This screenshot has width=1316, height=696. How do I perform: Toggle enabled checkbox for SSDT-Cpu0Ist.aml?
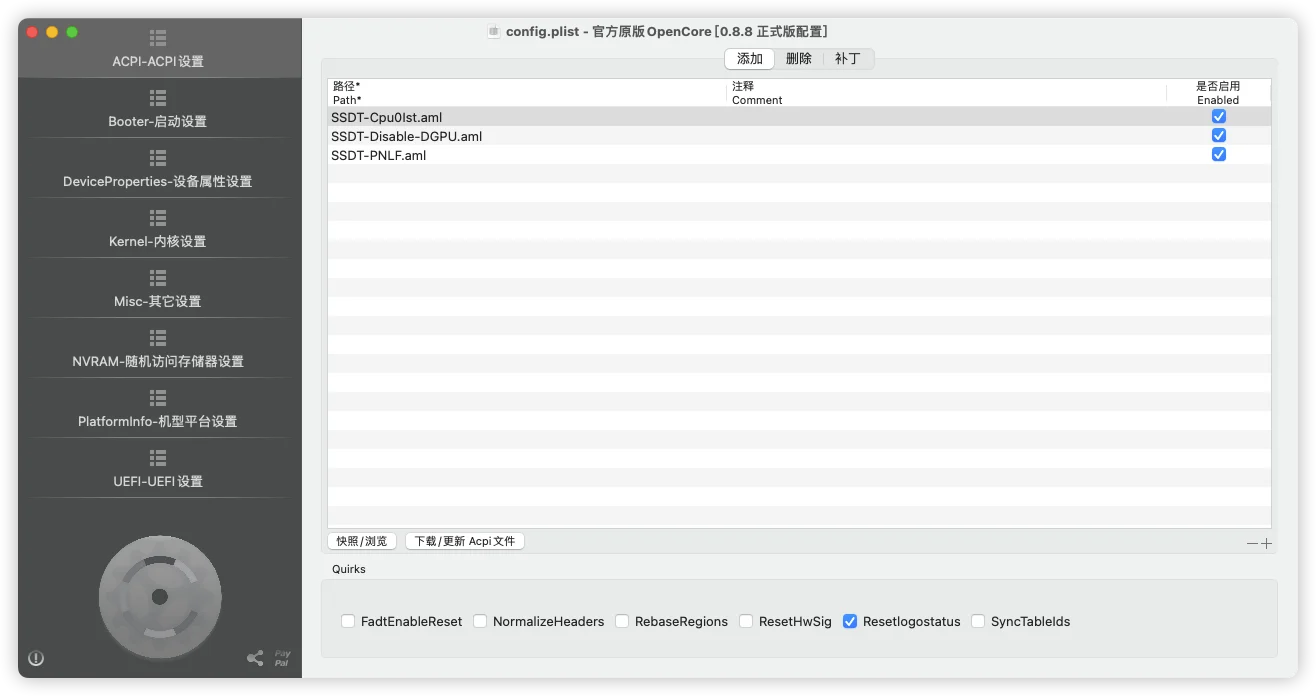[x=1218, y=117]
